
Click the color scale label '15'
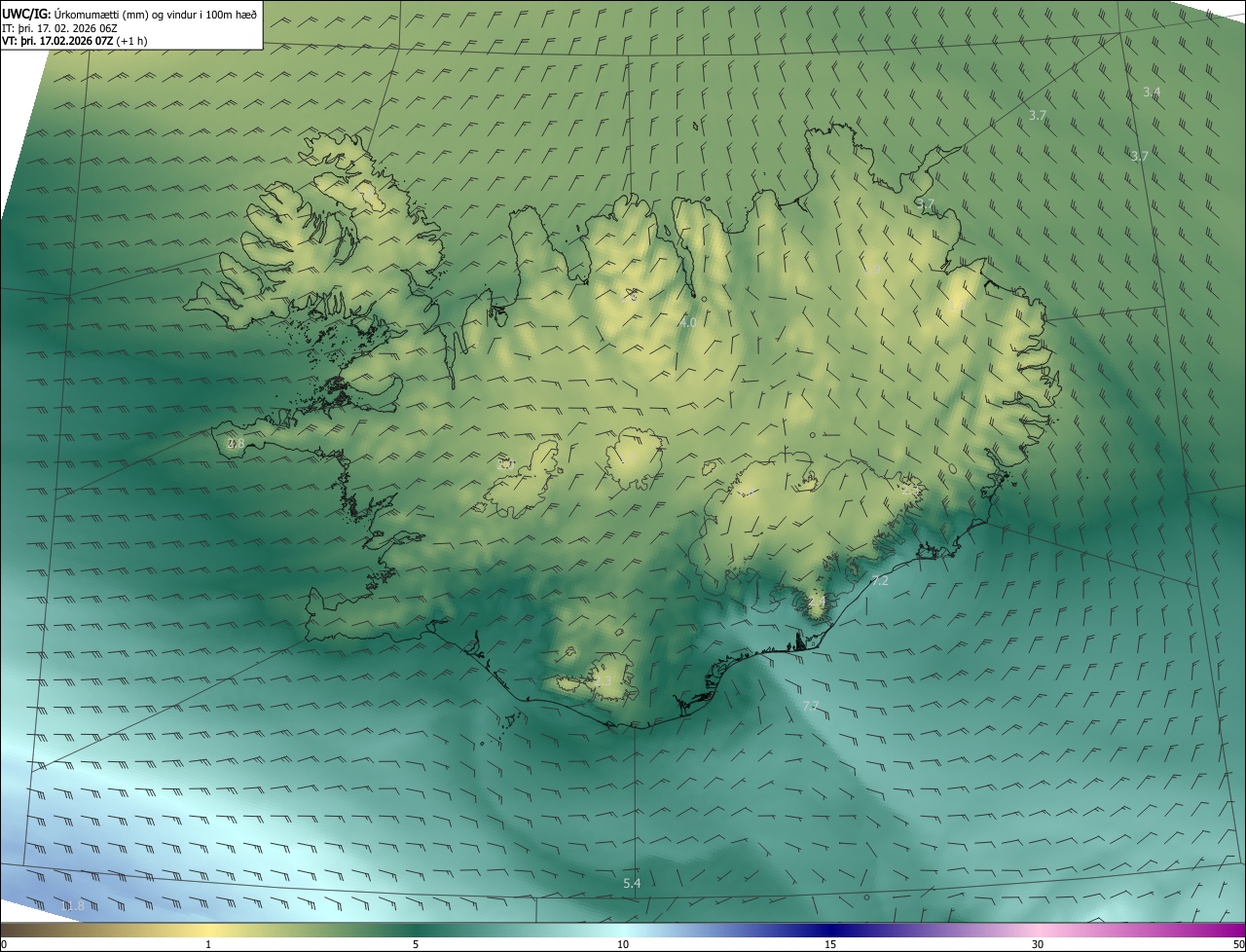click(x=830, y=944)
